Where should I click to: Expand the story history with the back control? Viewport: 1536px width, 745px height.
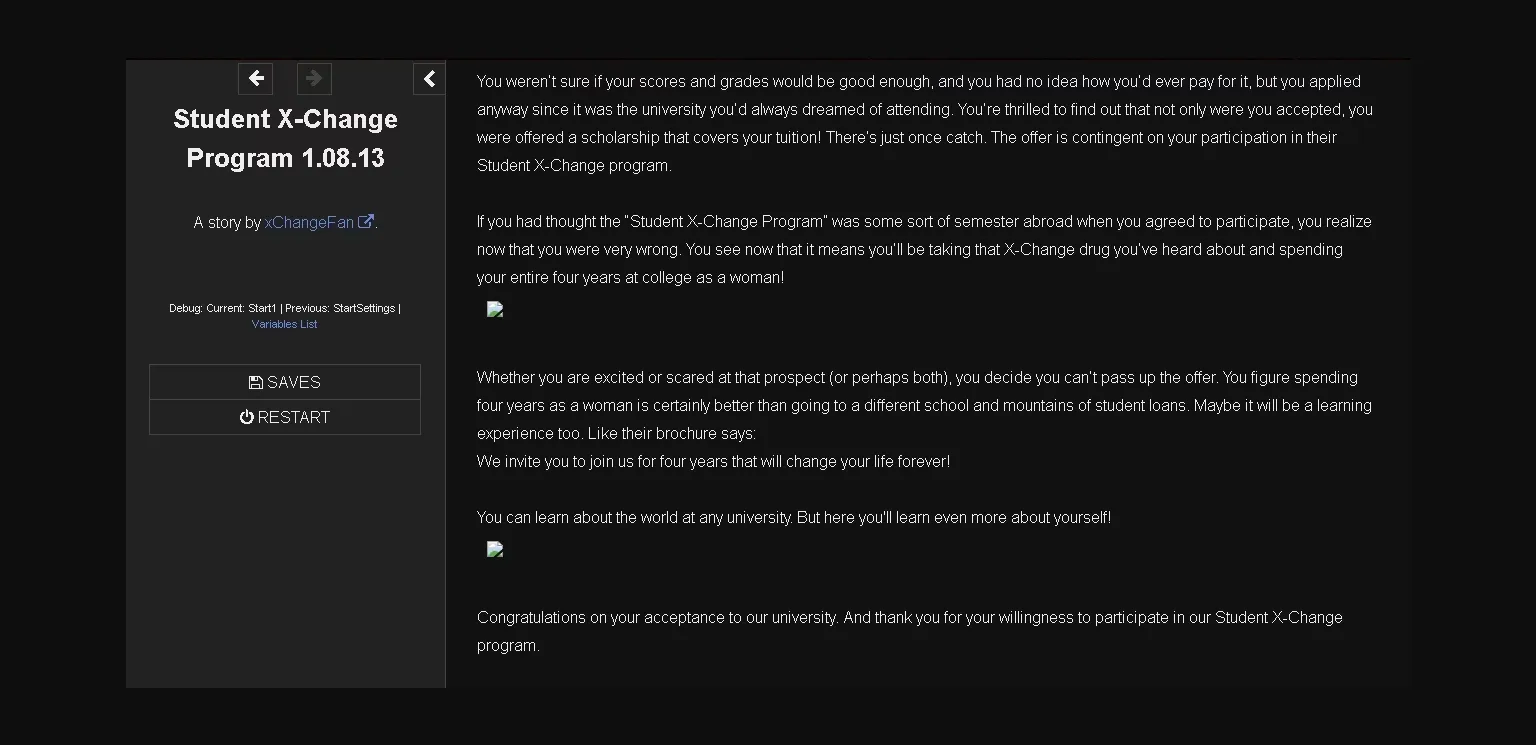point(255,78)
